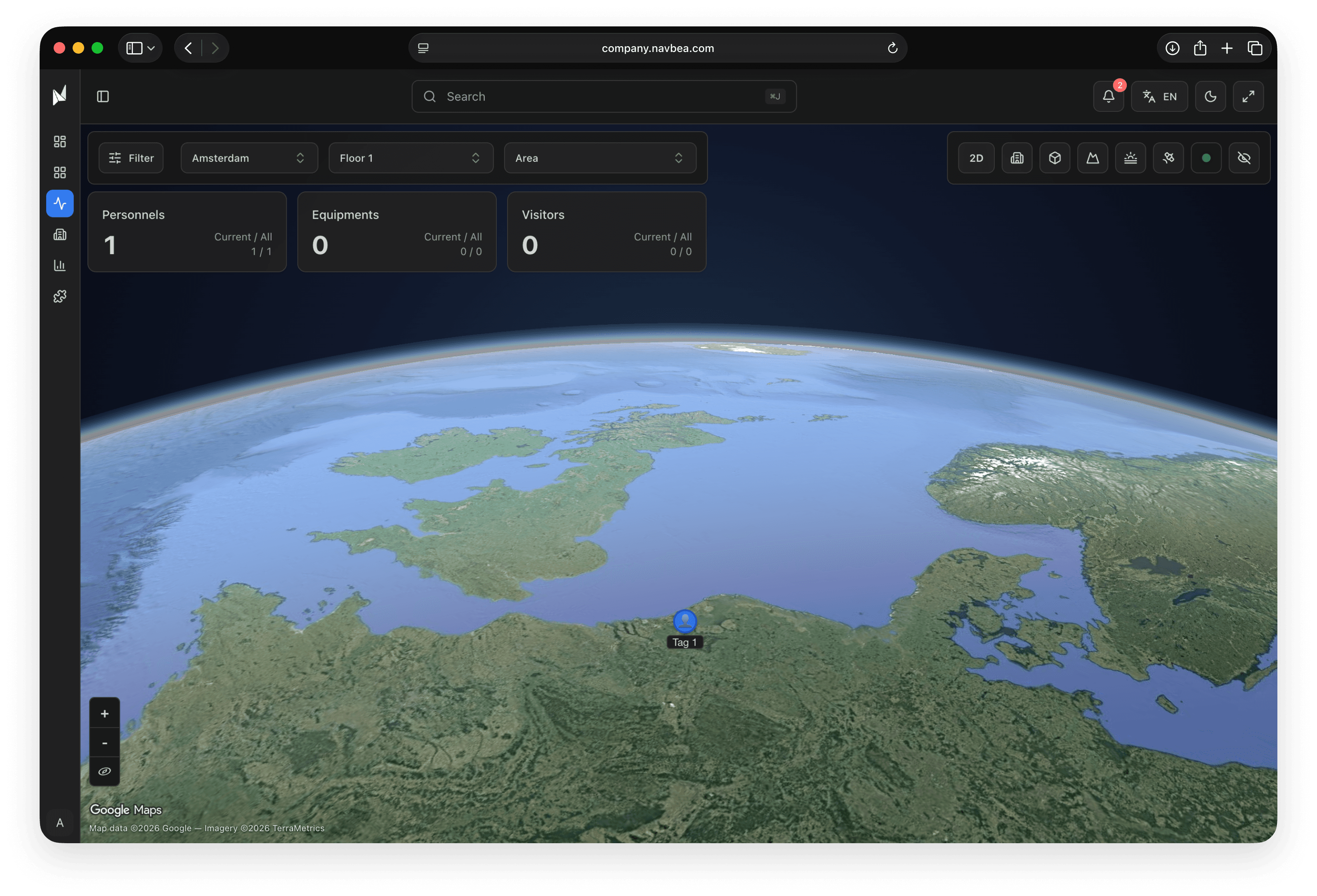This screenshot has height=896, width=1317.
Task: Click the Personnels stats card
Action: point(187,232)
